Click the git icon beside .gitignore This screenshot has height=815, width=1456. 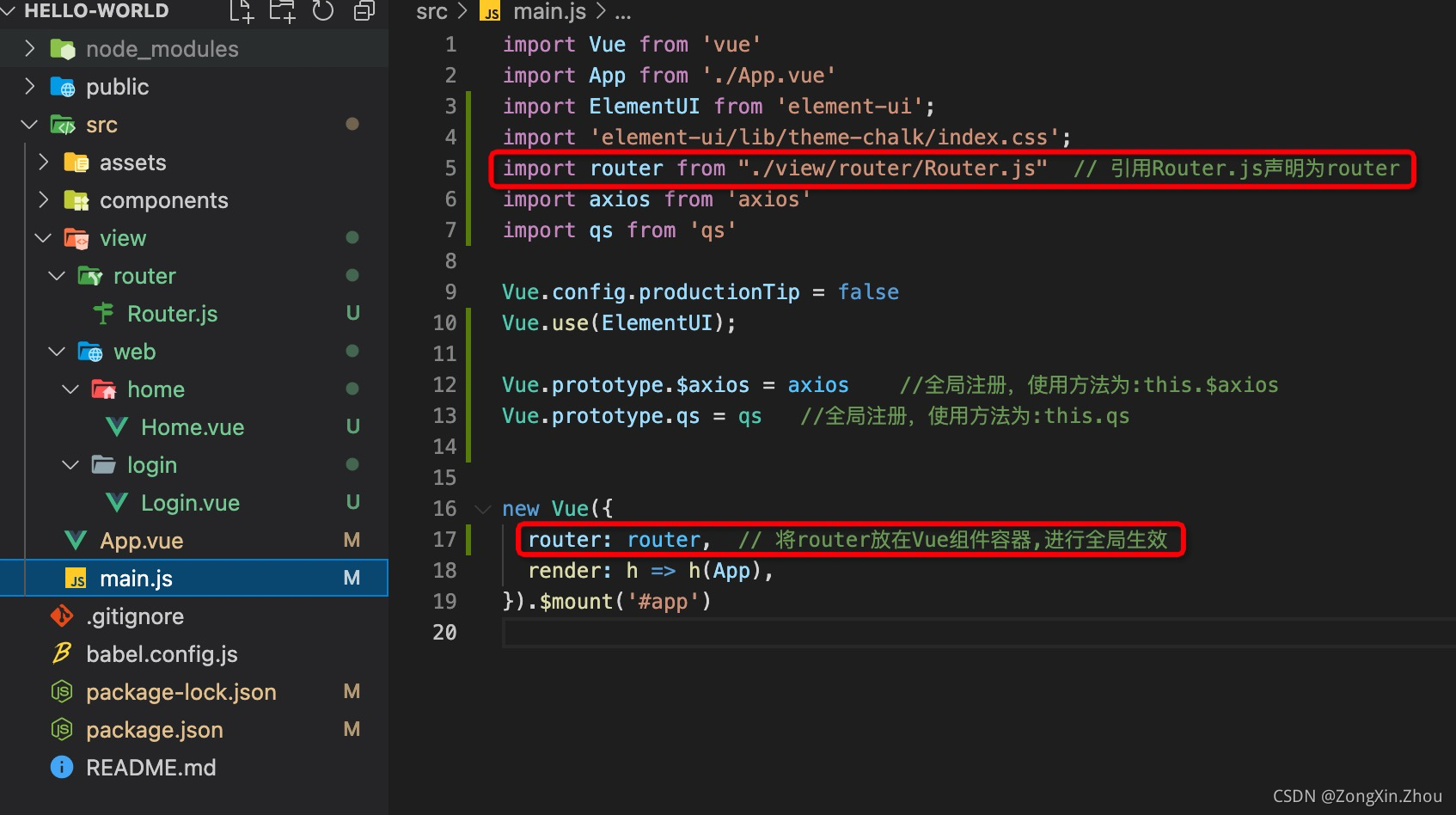62,616
